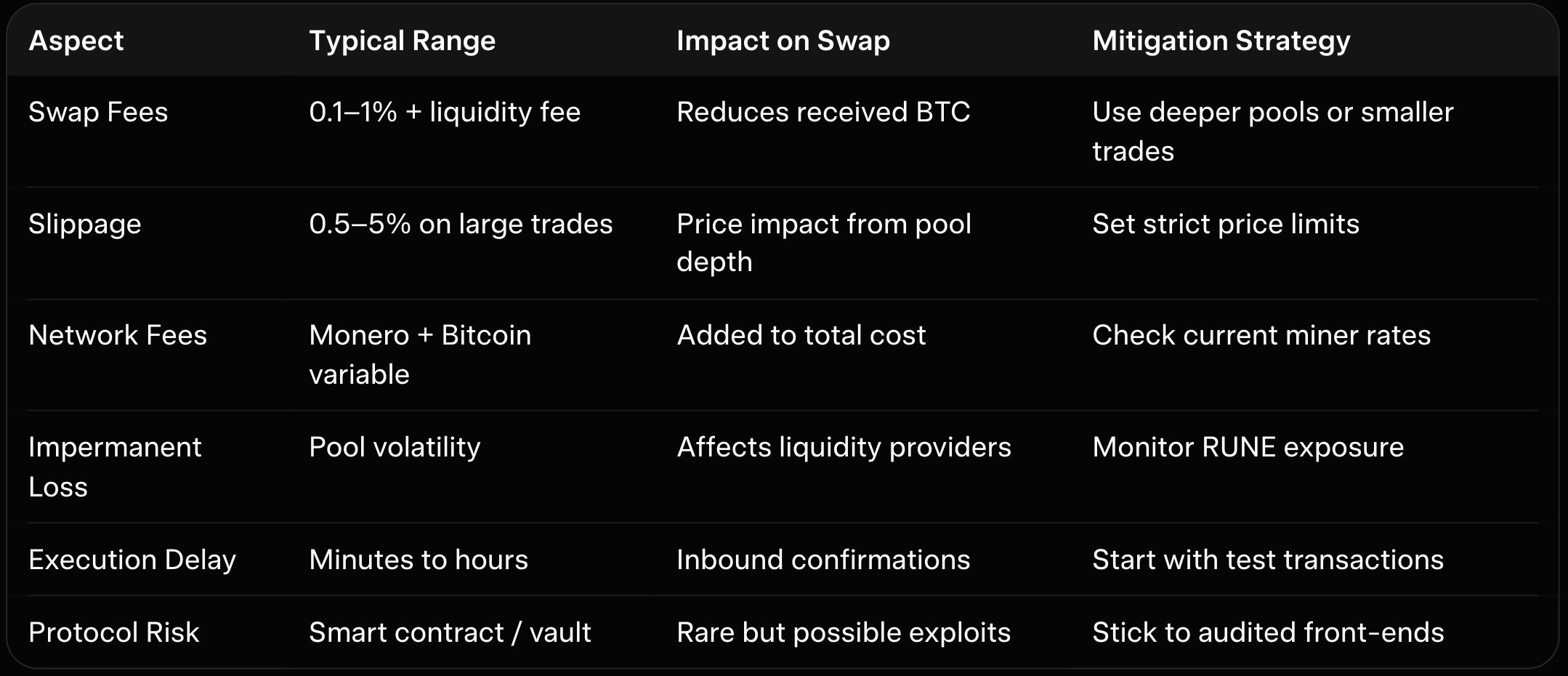Click the 'Set strict price limits' cell

click(1225, 224)
